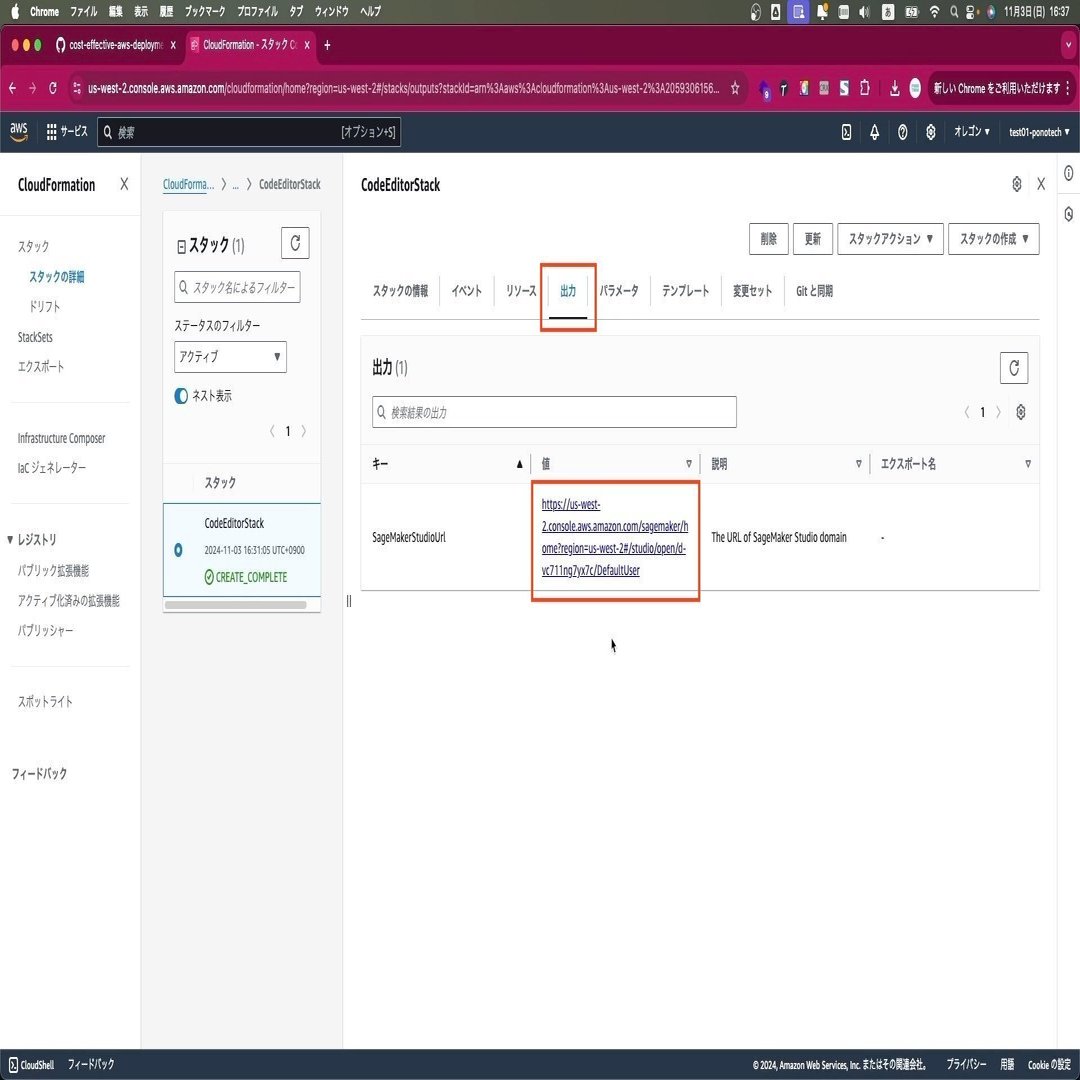The image size is (1080, 1080).
Task: Close the cost-effective-aws-deployment tab
Action: tap(173, 45)
